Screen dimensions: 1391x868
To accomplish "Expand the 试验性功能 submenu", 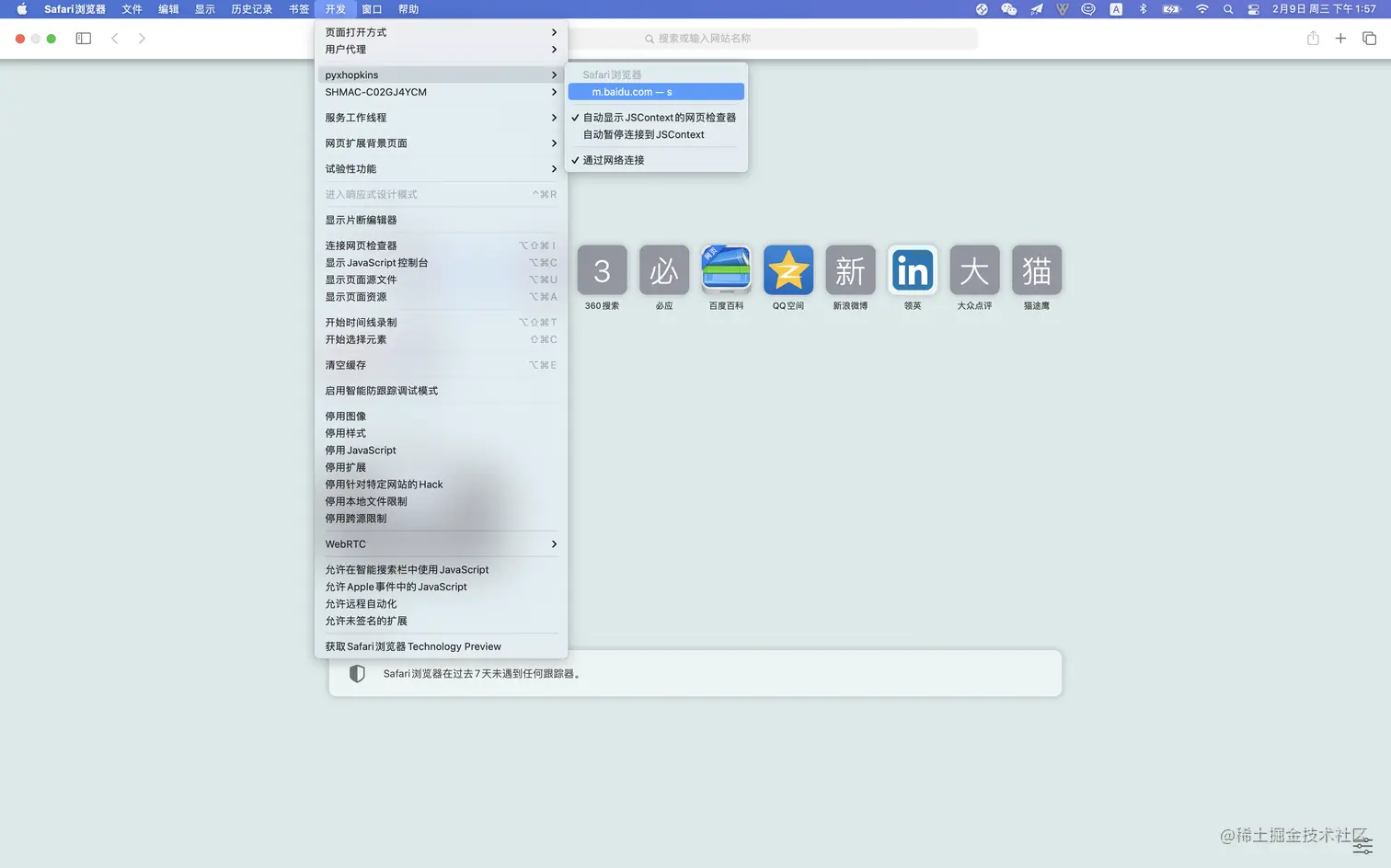I will (442, 168).
